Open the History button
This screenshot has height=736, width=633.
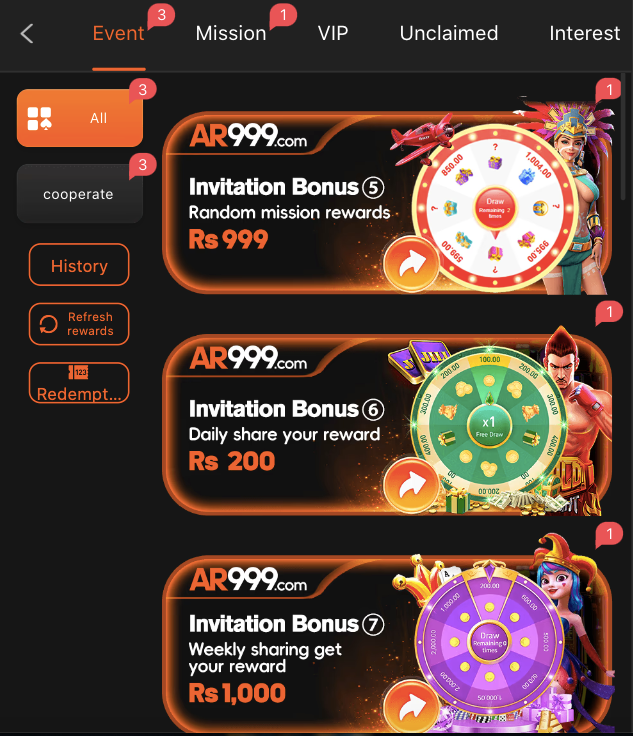[x=79, y=265]
